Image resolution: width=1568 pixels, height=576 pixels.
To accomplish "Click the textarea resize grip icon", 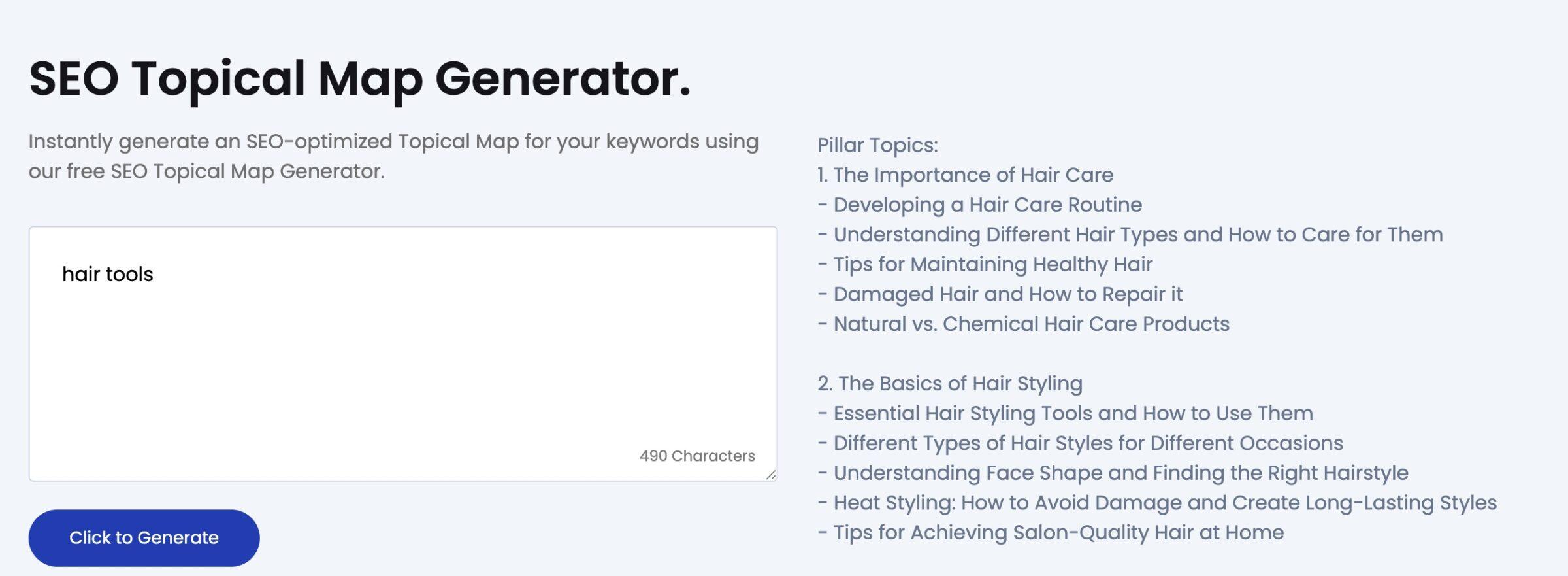I will (771, 475).
